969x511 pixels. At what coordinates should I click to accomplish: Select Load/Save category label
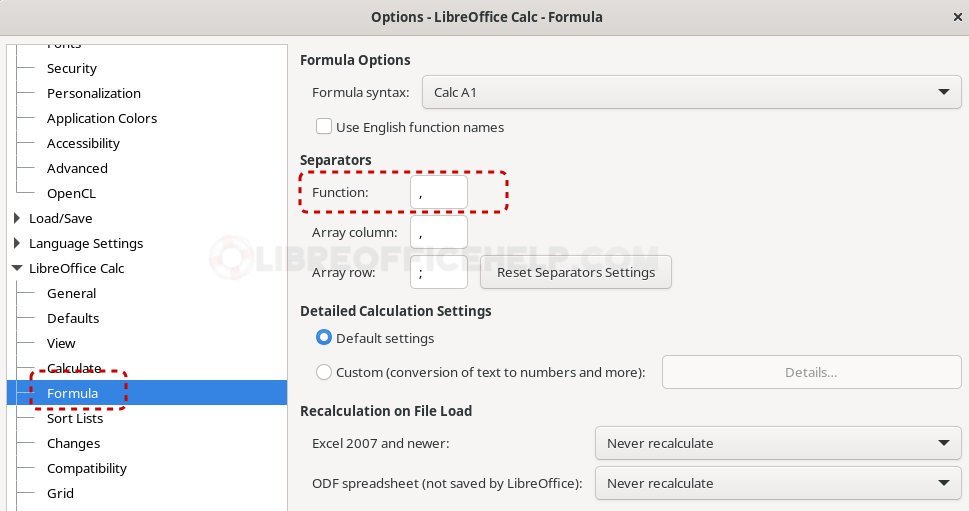click(61, 218)
